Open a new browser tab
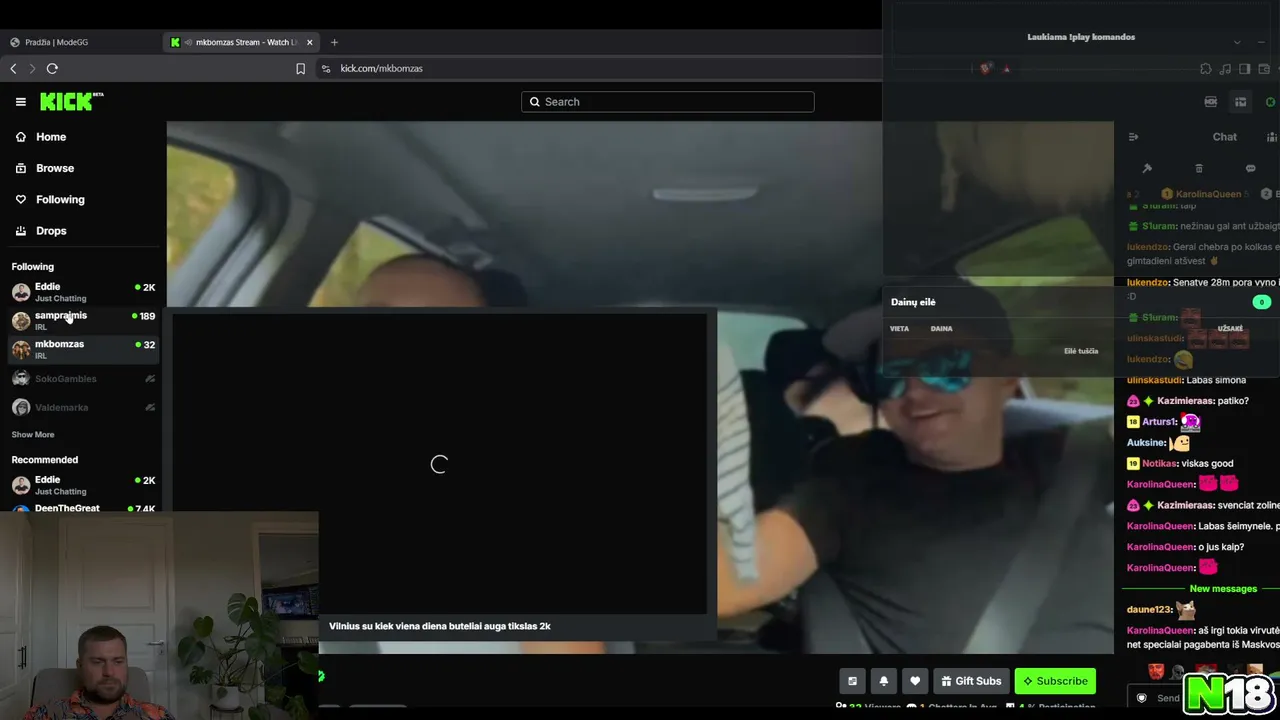The image size is (1280, 720). 334,42
